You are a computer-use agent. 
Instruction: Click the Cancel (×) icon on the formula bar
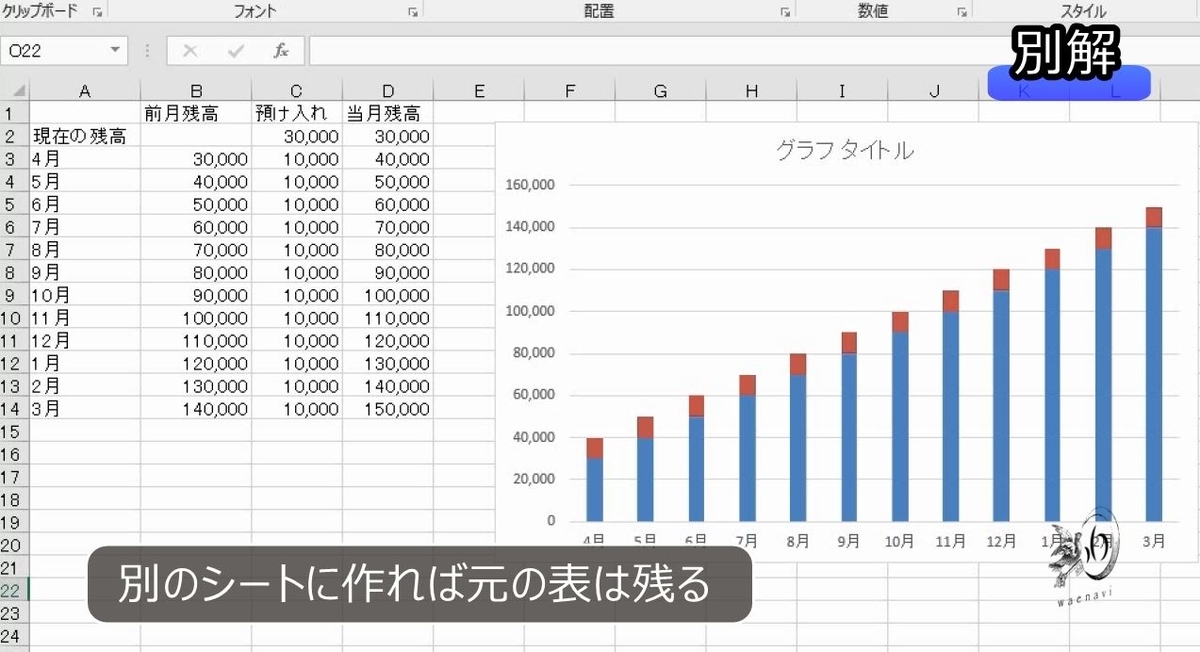pos(189,50)
